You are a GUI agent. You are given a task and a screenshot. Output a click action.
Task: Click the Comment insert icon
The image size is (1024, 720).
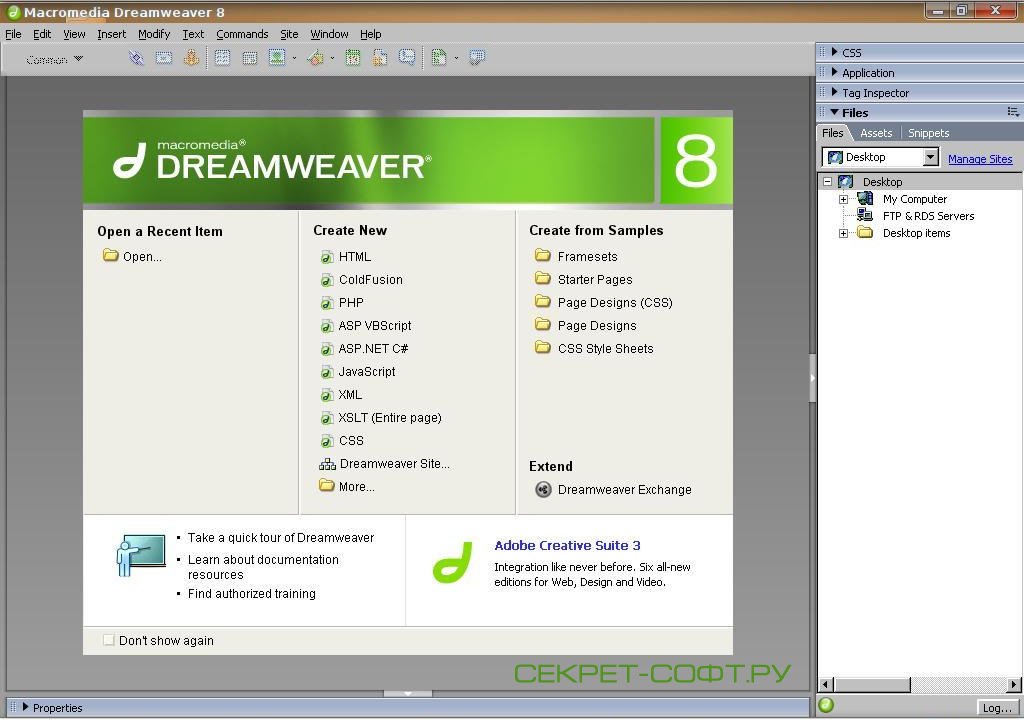point(407,58)
